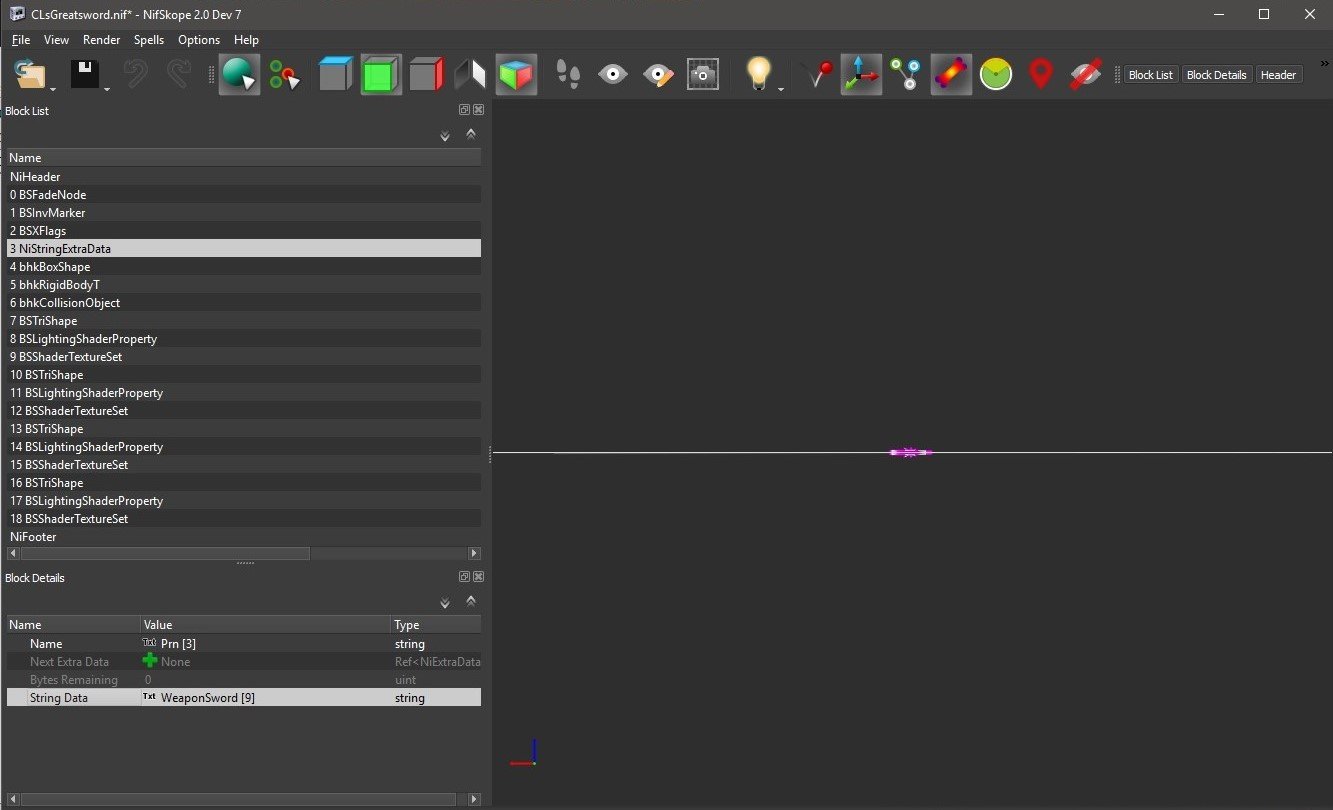Toggle the light bulb lighting icon
The width and height of the screenshot is (1333, 810).
pos(760,74)
